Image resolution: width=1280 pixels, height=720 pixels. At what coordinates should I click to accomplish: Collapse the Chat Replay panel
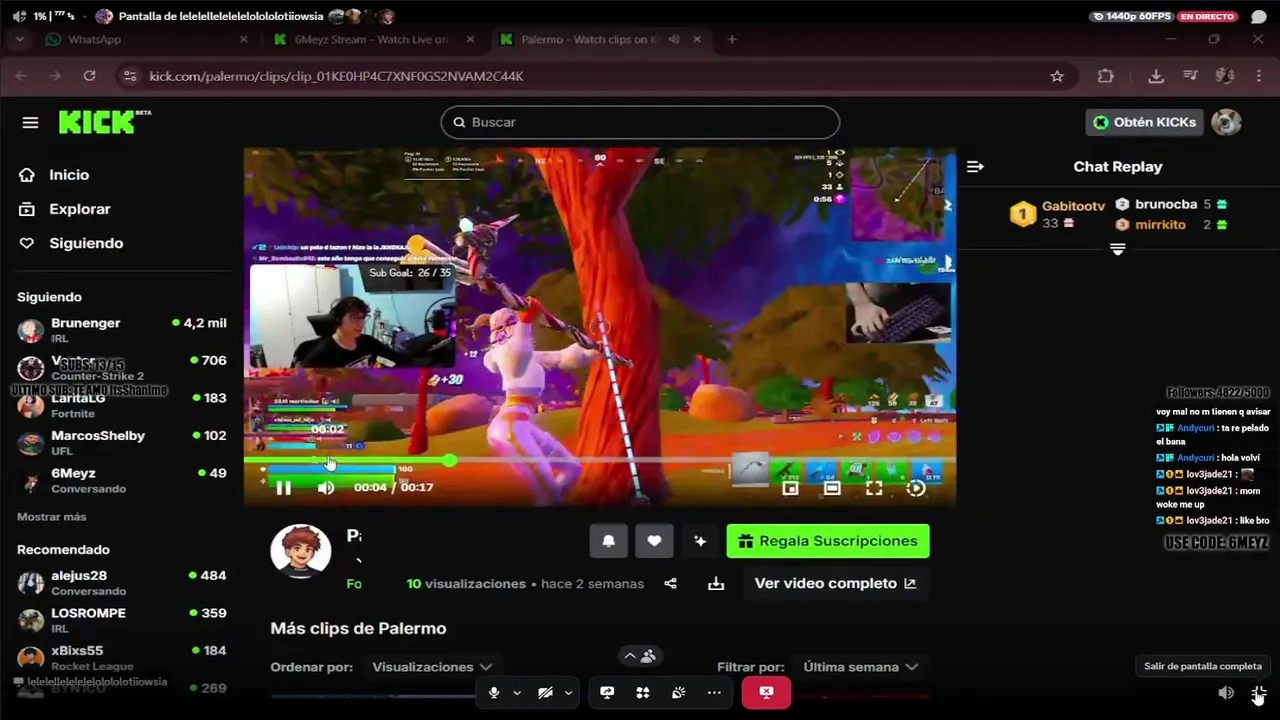(975, 167)
